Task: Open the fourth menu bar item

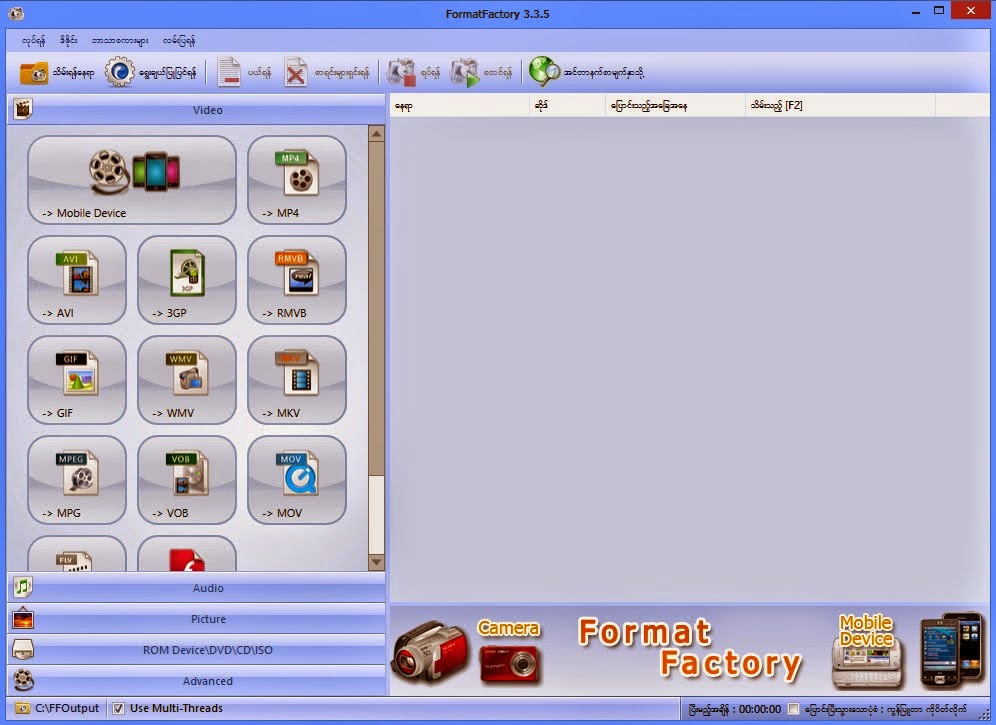Action: [x=178, y=41]
